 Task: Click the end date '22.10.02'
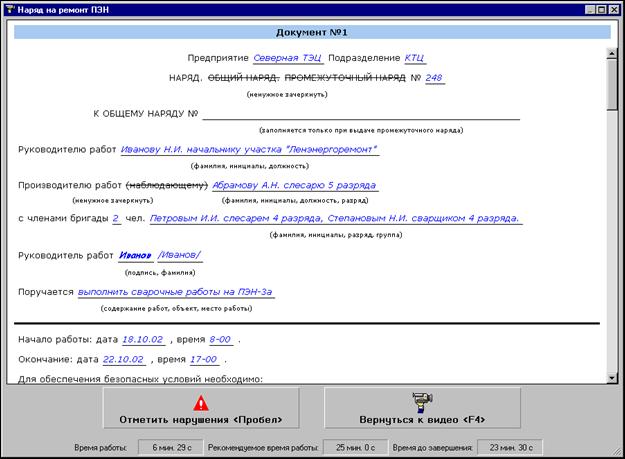pos(124,360)
